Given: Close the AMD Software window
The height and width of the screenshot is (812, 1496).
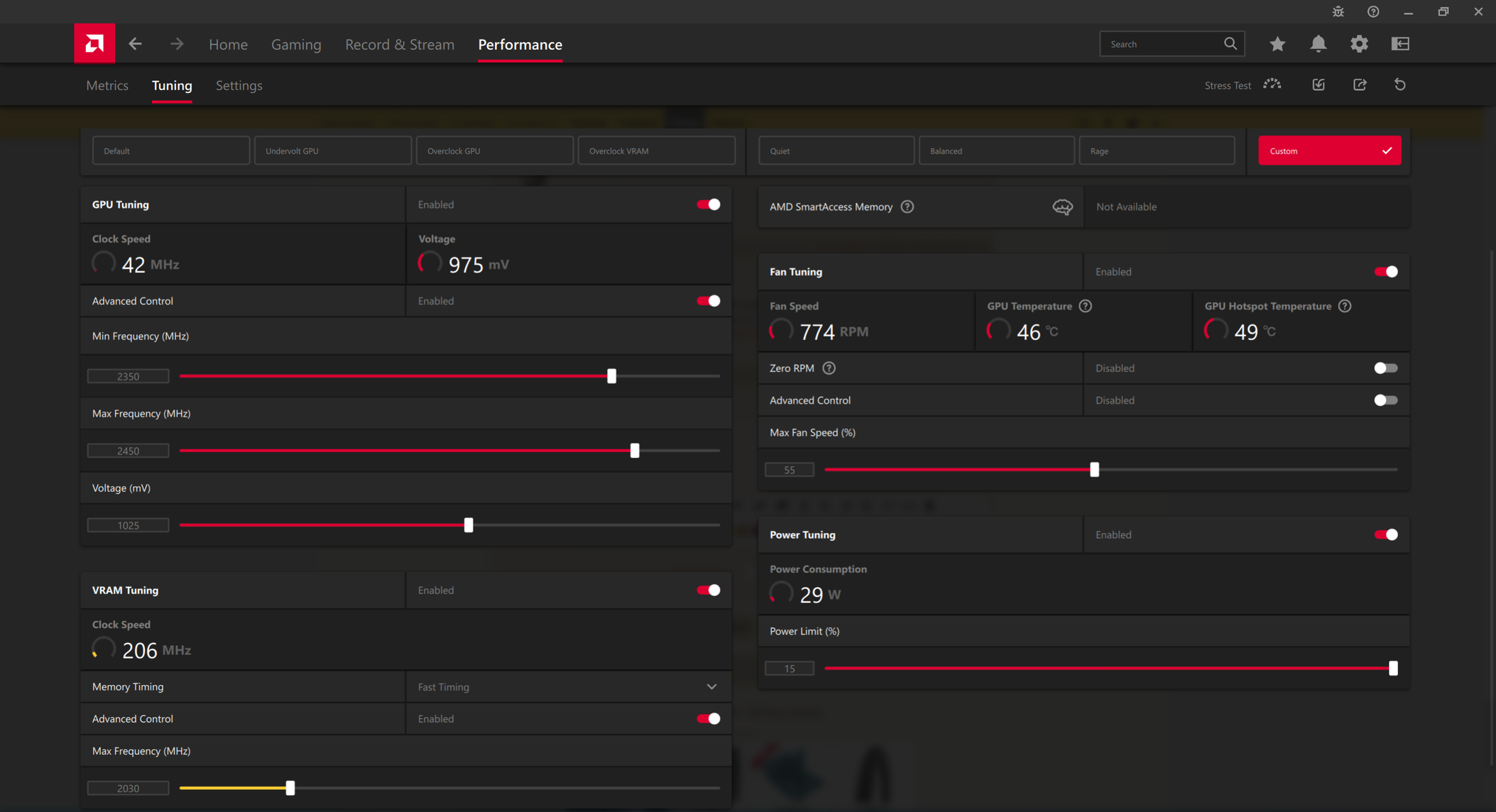Looking at the screenshot, I should [1478, 12].
